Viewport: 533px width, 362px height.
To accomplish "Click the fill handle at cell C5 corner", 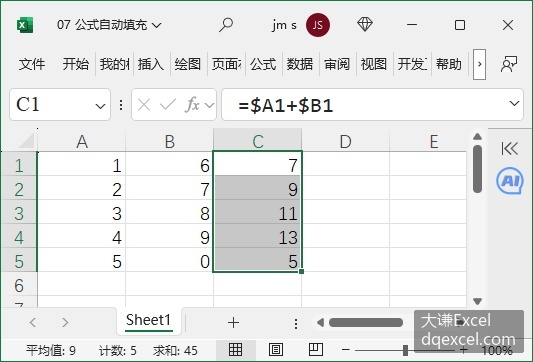I will point(302,271).
